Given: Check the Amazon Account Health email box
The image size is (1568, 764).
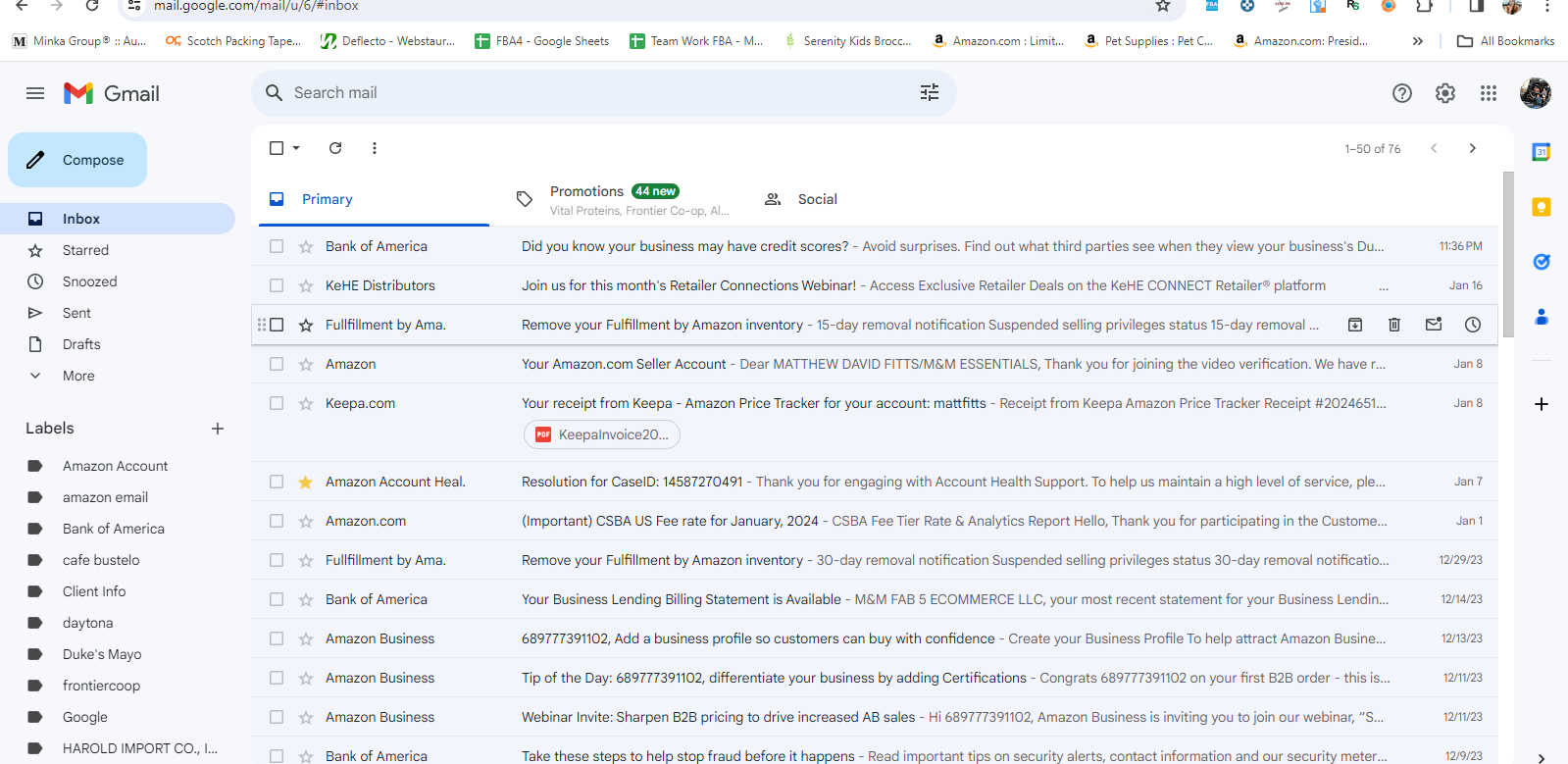Looking at the screenshot, I should (277, 482).
